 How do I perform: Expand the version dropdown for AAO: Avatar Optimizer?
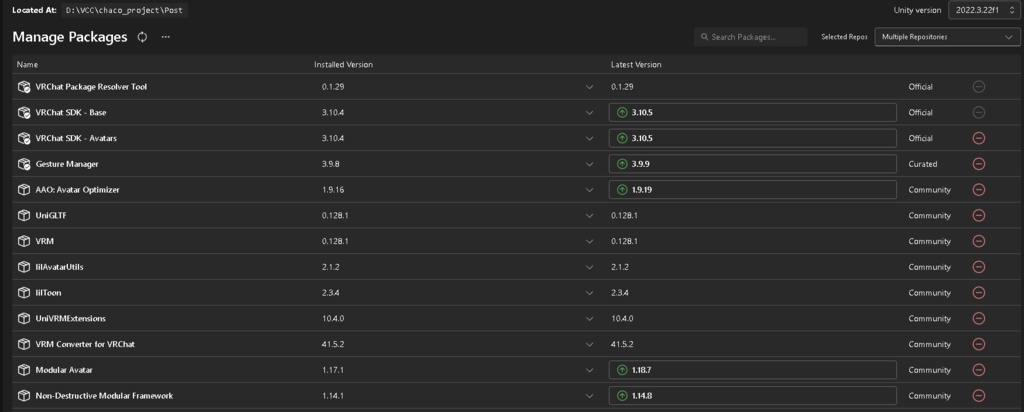click(x=590, y=190)
